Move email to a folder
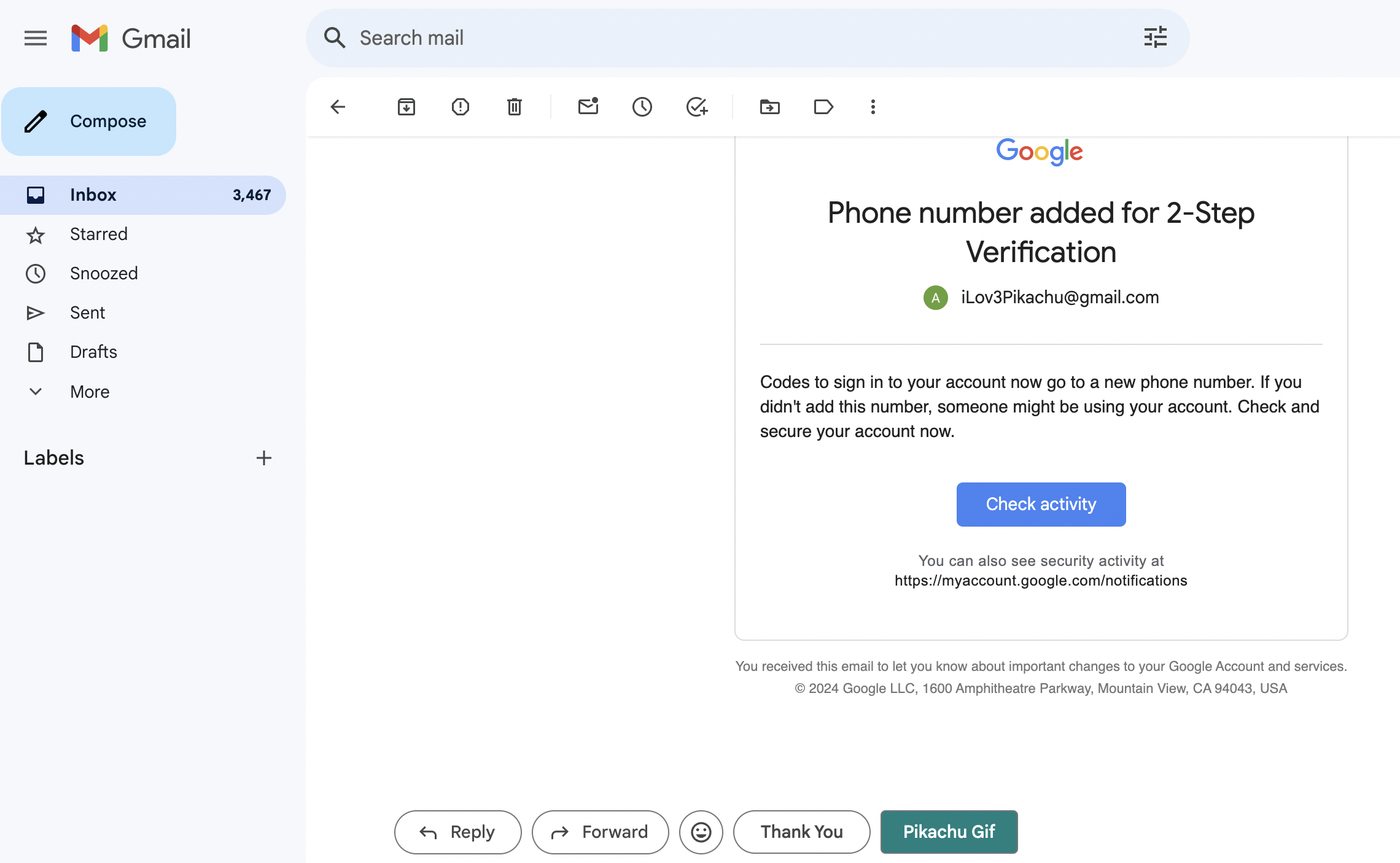Screen dimensions: 1400x863 pyautogui.click(x=769, y=107)
